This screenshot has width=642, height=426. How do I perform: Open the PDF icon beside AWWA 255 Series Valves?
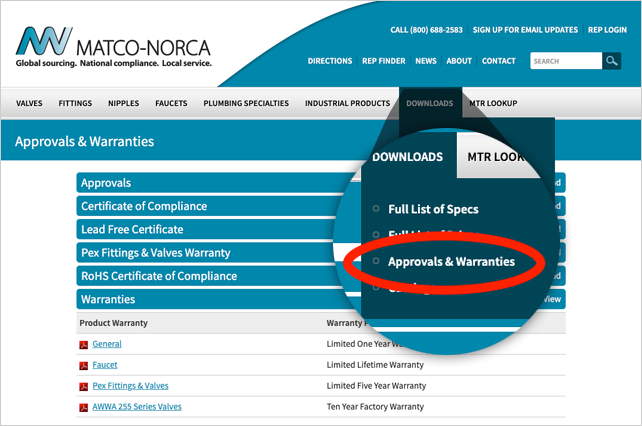tap(84, 407)
